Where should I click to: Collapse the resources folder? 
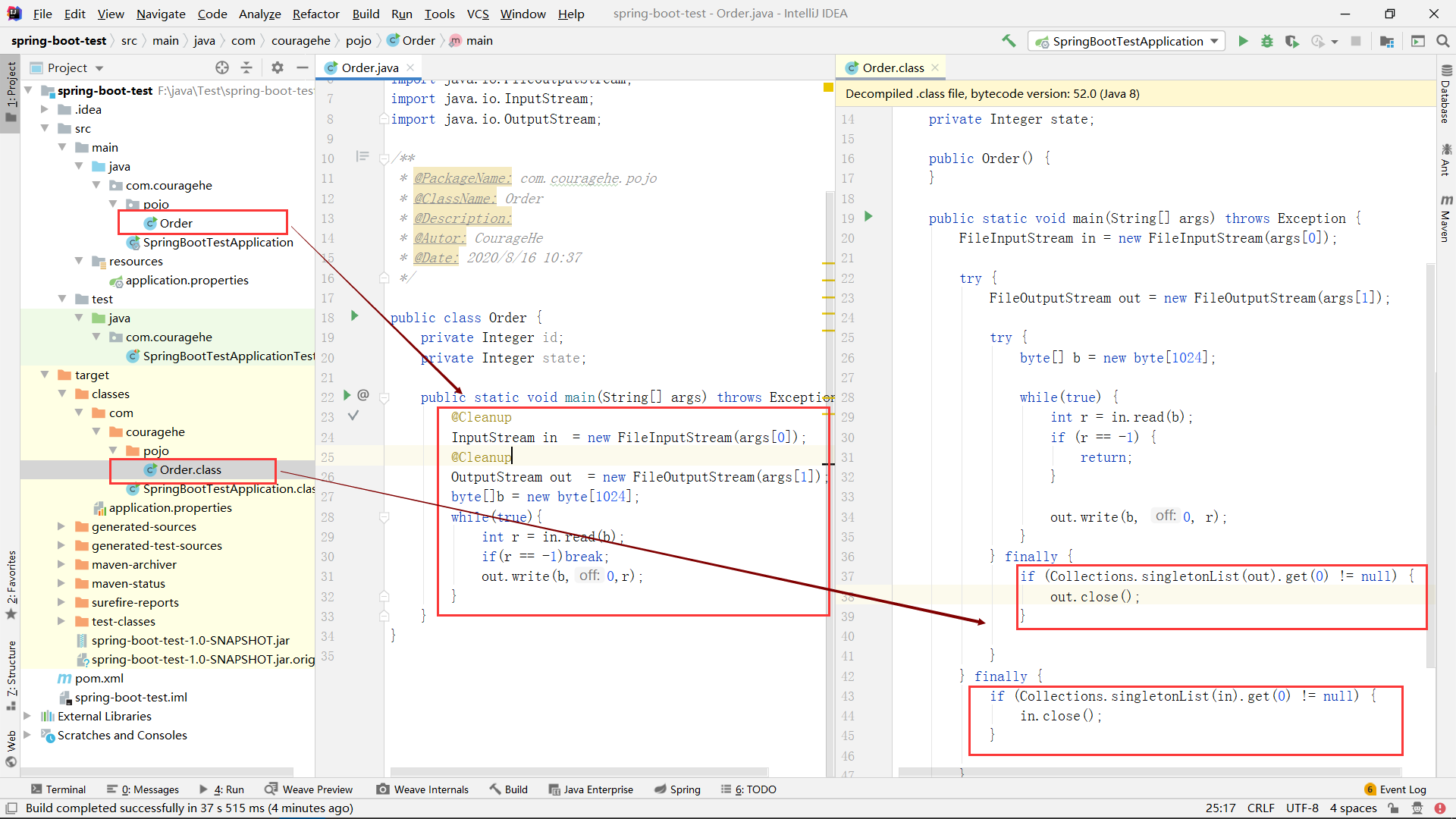click(x=80, y=261)
